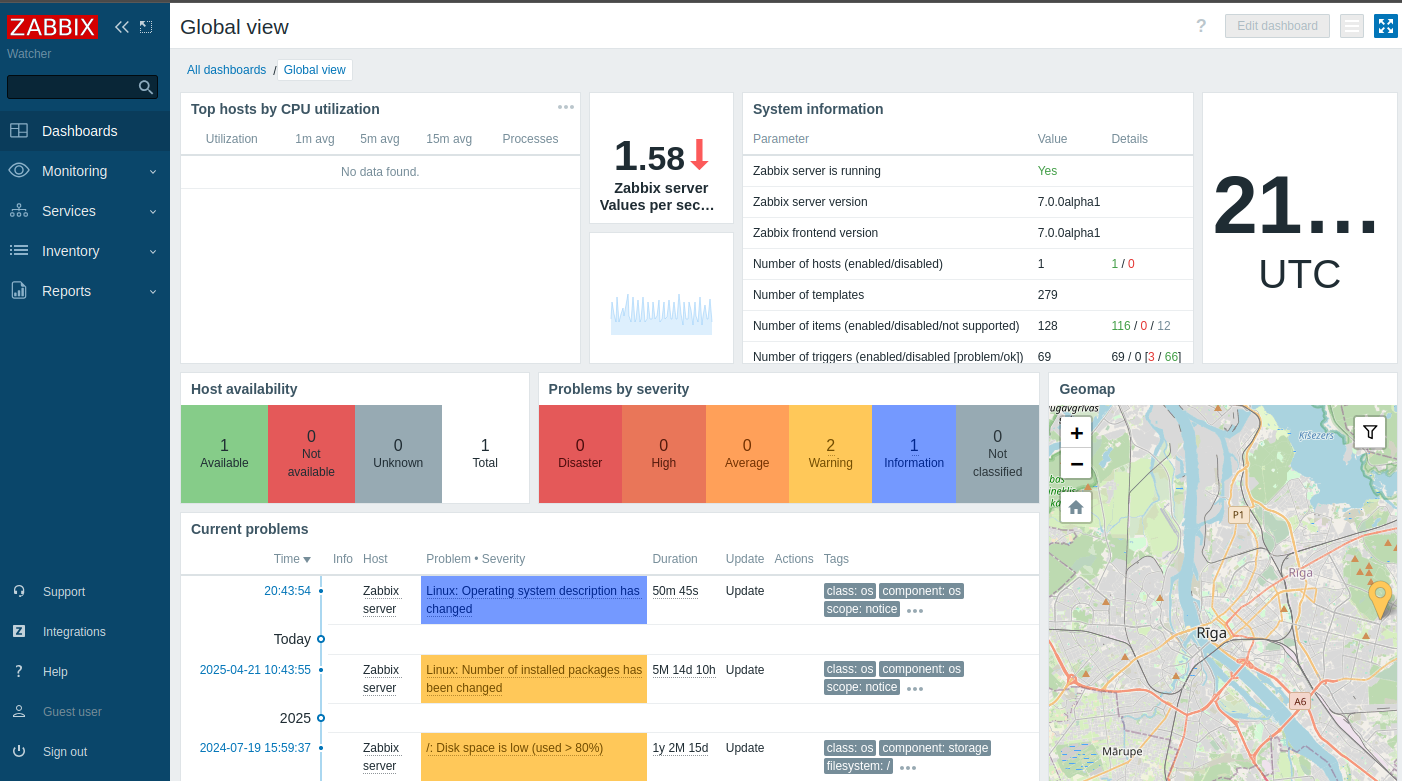
Task: Click the search magnifier icon
Action: pyautogui.click(x=146, y=88)
